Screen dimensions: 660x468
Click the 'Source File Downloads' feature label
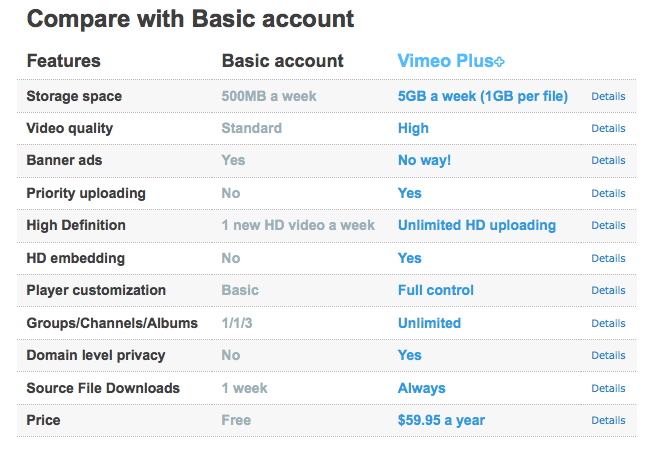coord(103,388)
